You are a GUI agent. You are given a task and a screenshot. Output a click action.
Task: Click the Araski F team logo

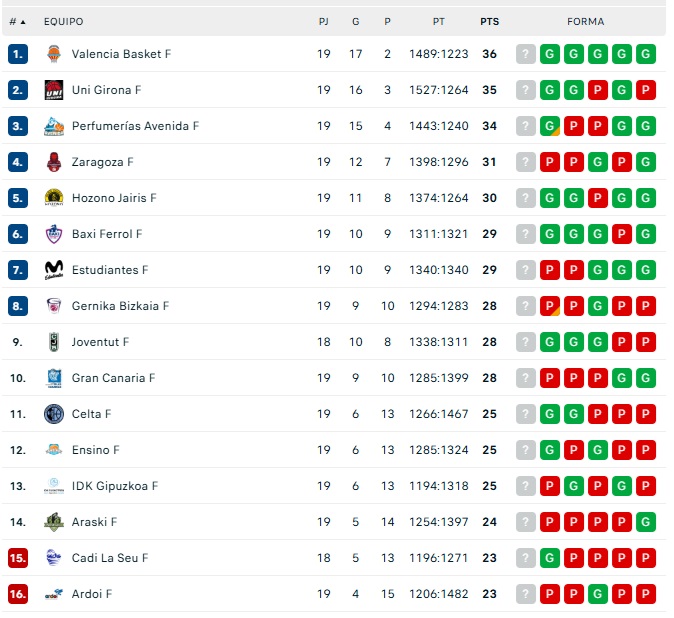[x=54, y=522]
